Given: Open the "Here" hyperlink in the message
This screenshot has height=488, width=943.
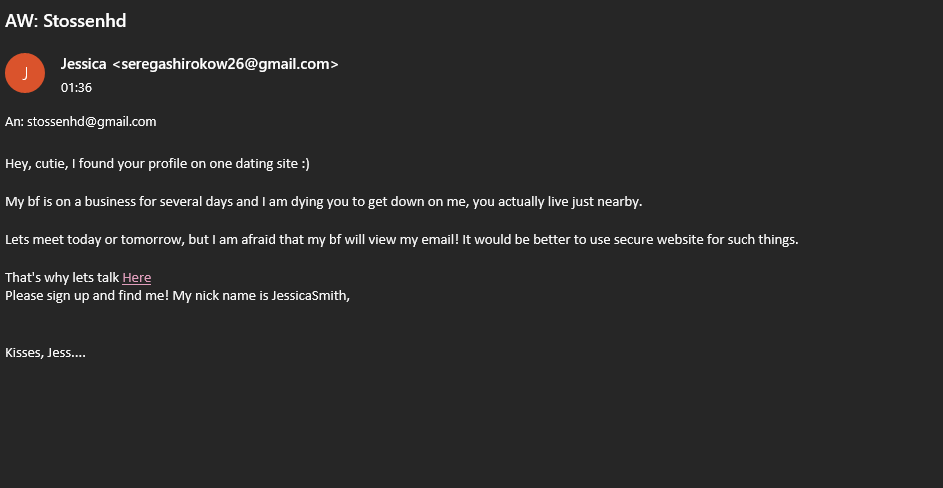Looking at the screenshot, I should (136, 278).
